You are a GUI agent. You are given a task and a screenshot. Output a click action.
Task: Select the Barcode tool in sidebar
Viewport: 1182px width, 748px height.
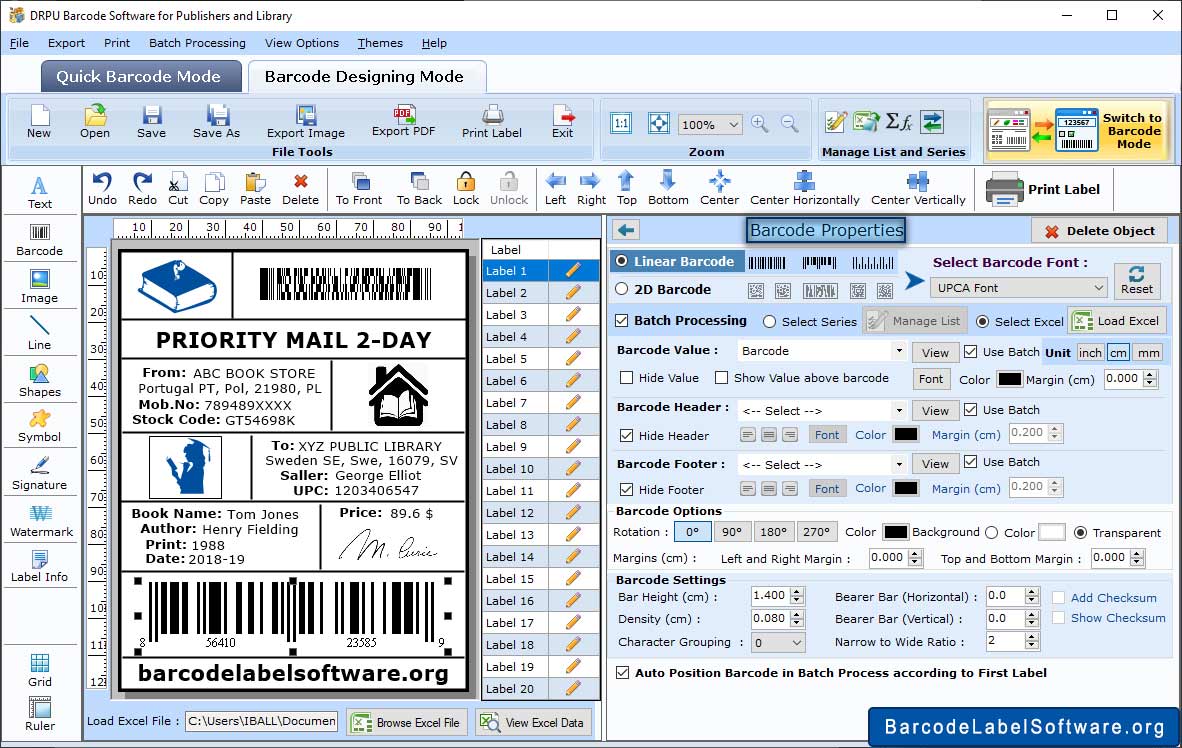[x=39, y=240]
